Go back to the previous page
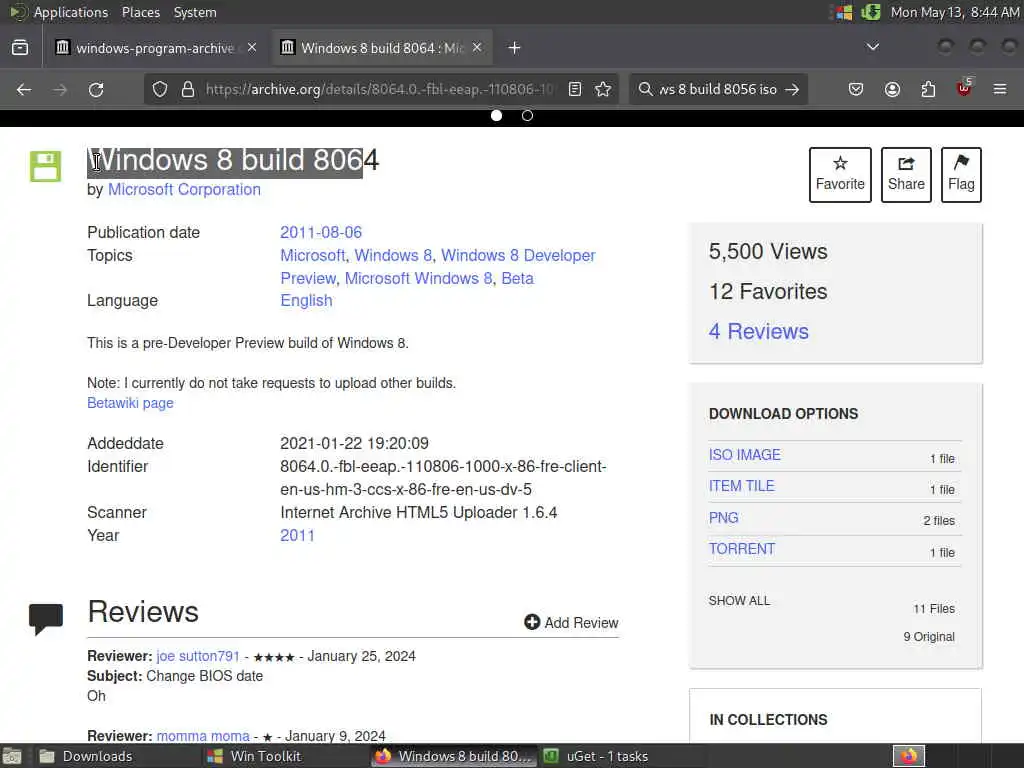Screen dimensions: 1024x768 coord(24,89)
